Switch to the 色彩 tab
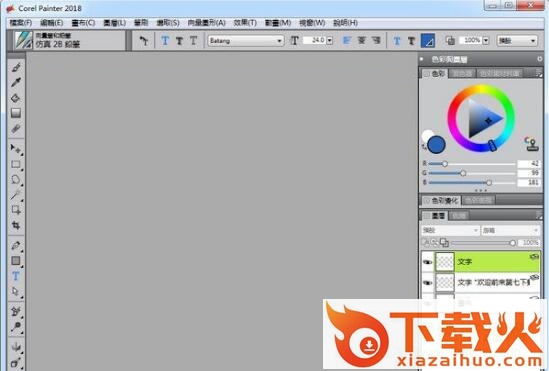This screenshot has height=371, width=549. (434, 74)
